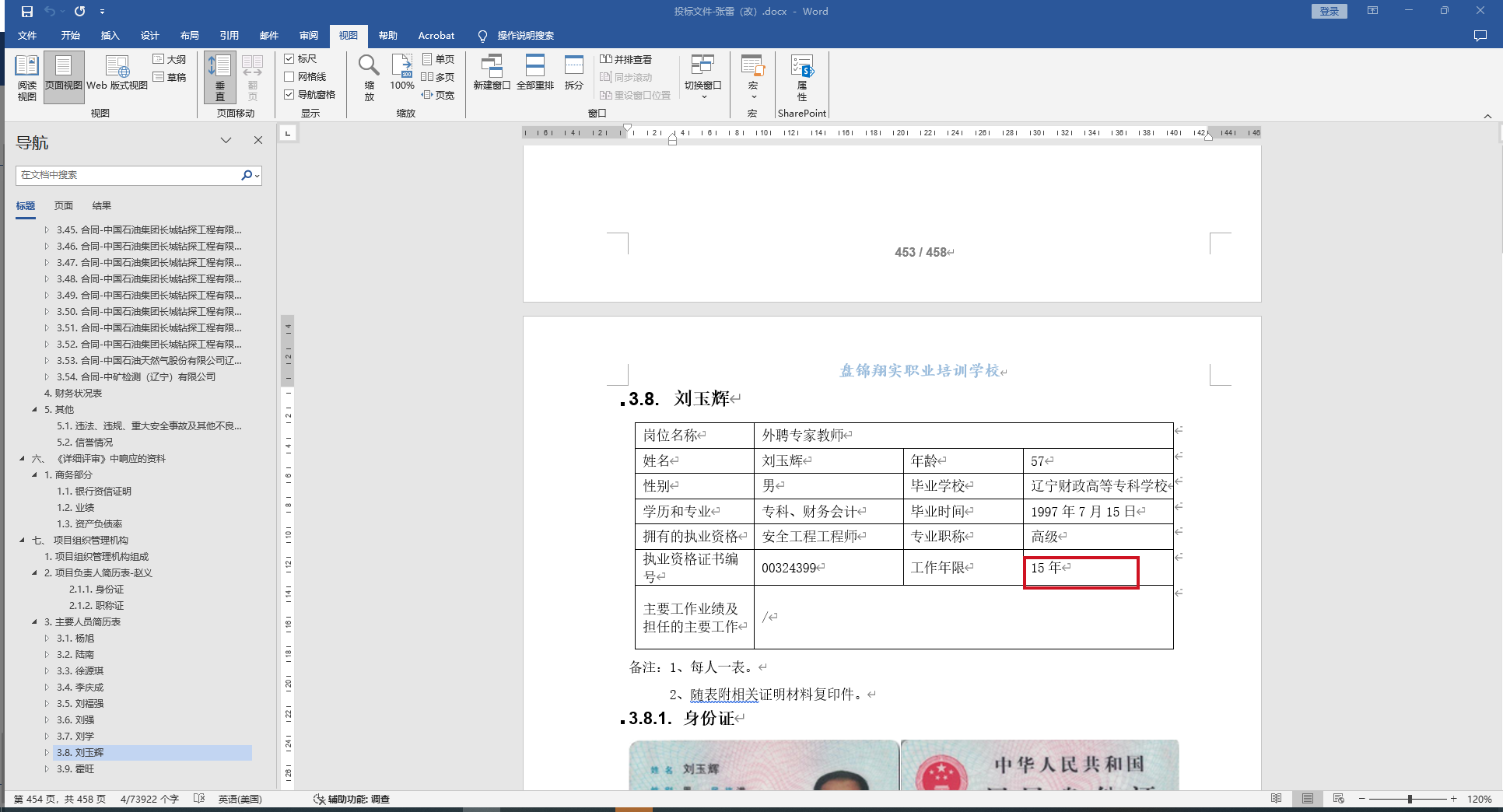Open the Insert (插入) ribbon tab
Screen dimensions: 1503x812
110,36
